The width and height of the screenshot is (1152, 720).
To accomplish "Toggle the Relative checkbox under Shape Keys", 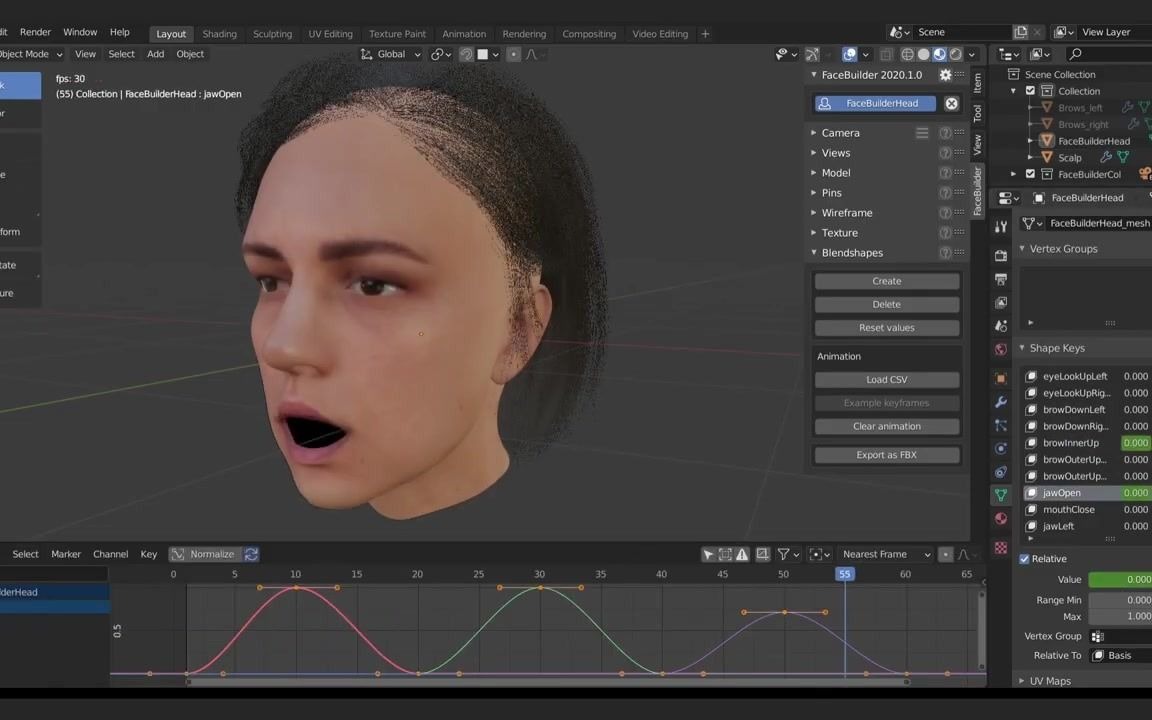I will click(1024, 558).
